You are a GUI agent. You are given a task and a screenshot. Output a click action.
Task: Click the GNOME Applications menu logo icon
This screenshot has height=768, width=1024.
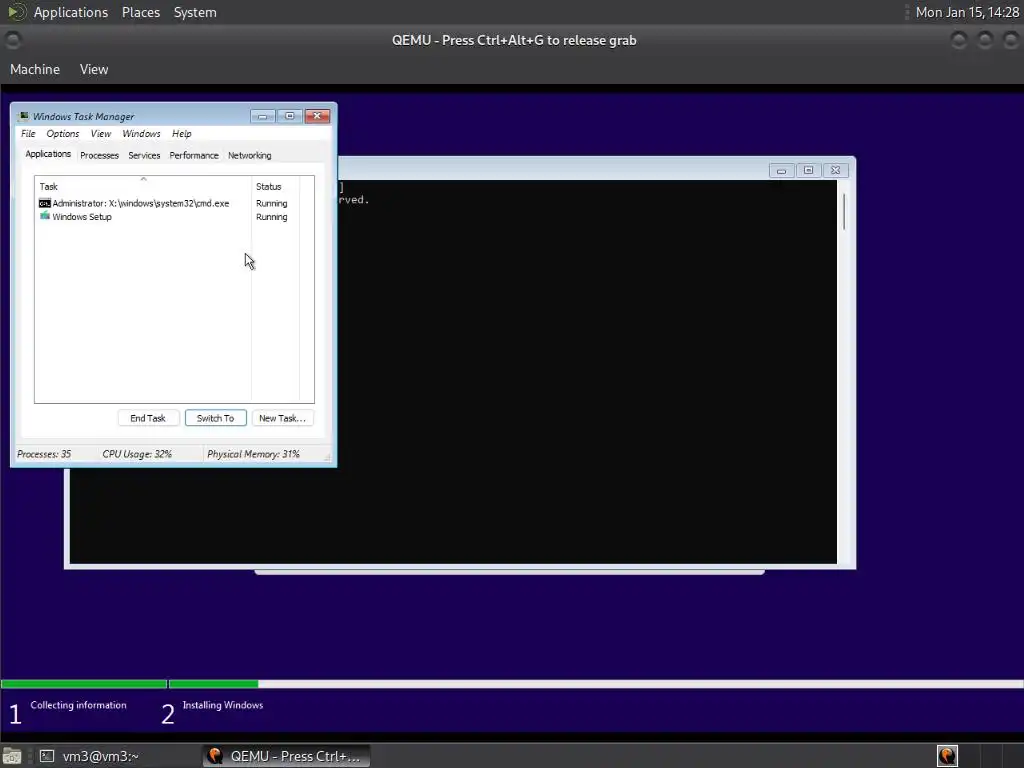(x=16, y=12)
